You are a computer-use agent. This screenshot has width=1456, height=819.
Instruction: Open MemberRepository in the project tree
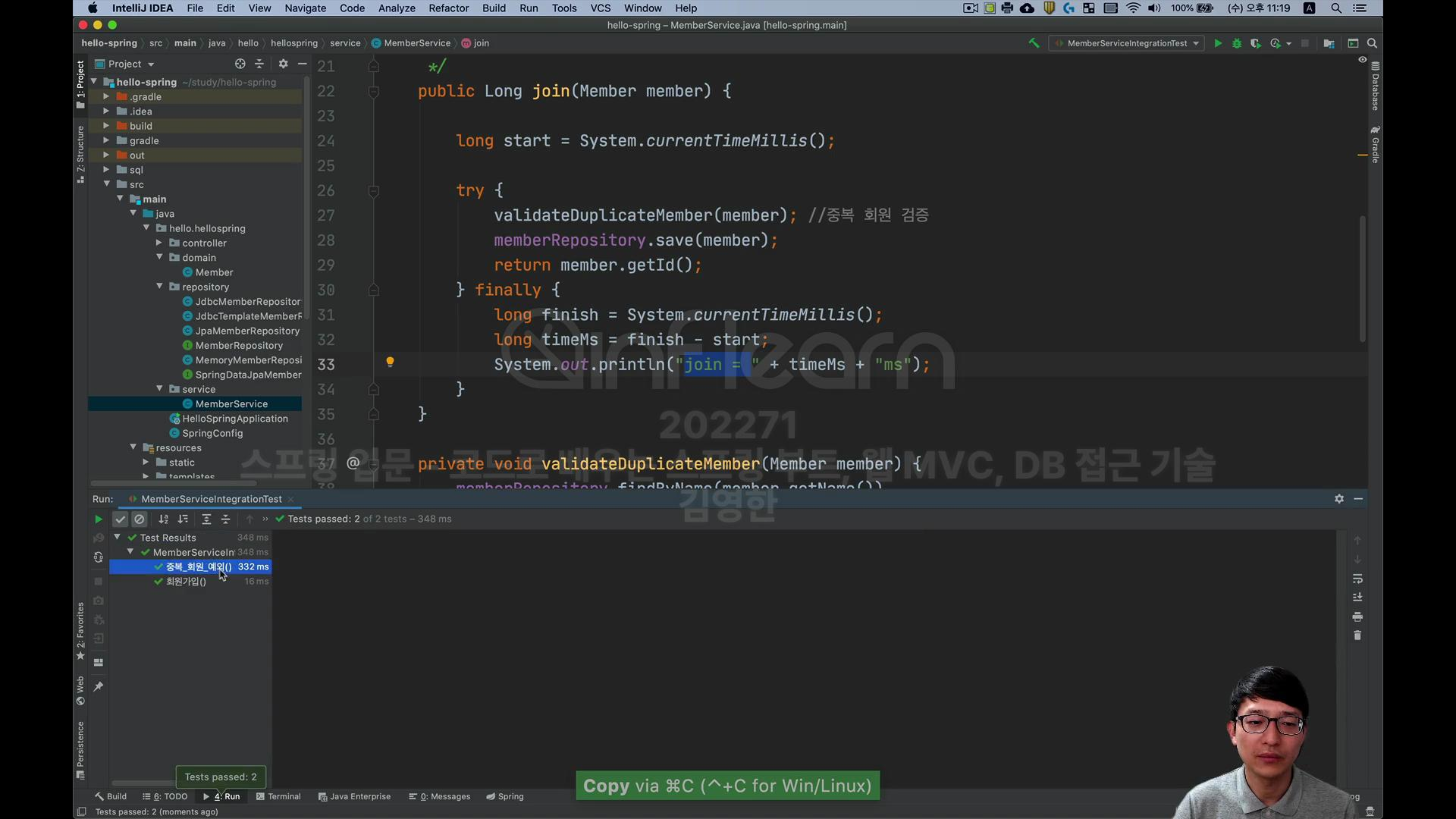[x=239, y=346]
